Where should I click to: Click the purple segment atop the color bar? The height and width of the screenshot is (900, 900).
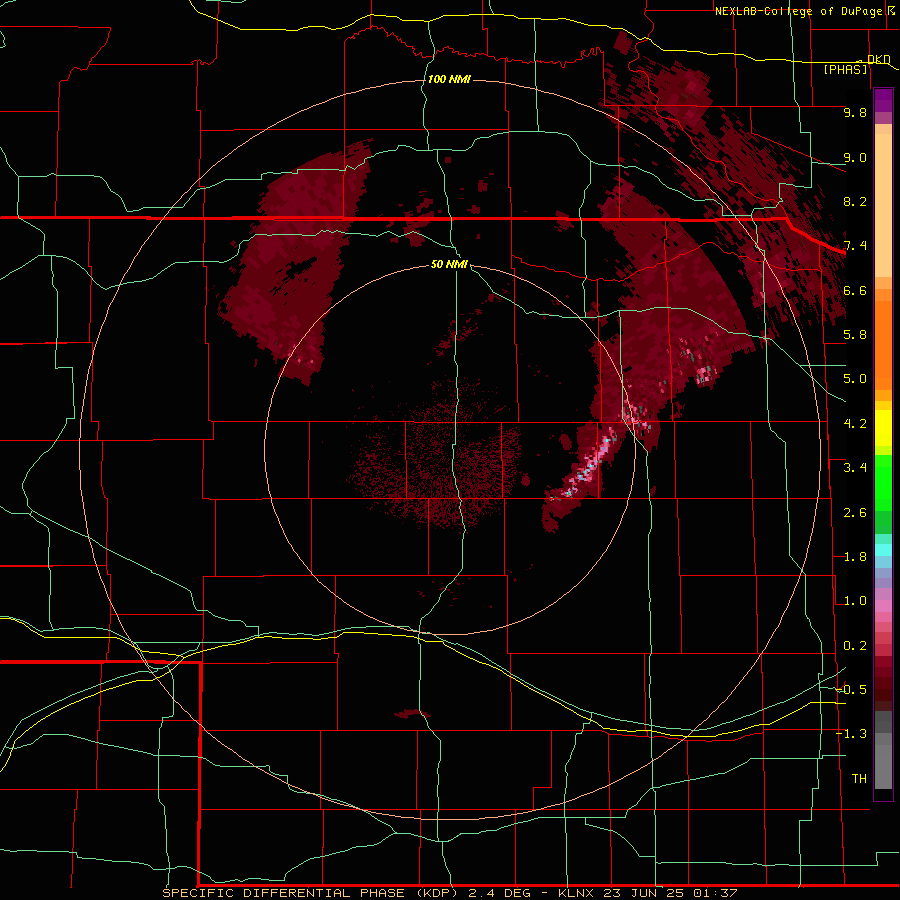pyautogui.click(x=883, y=100)
